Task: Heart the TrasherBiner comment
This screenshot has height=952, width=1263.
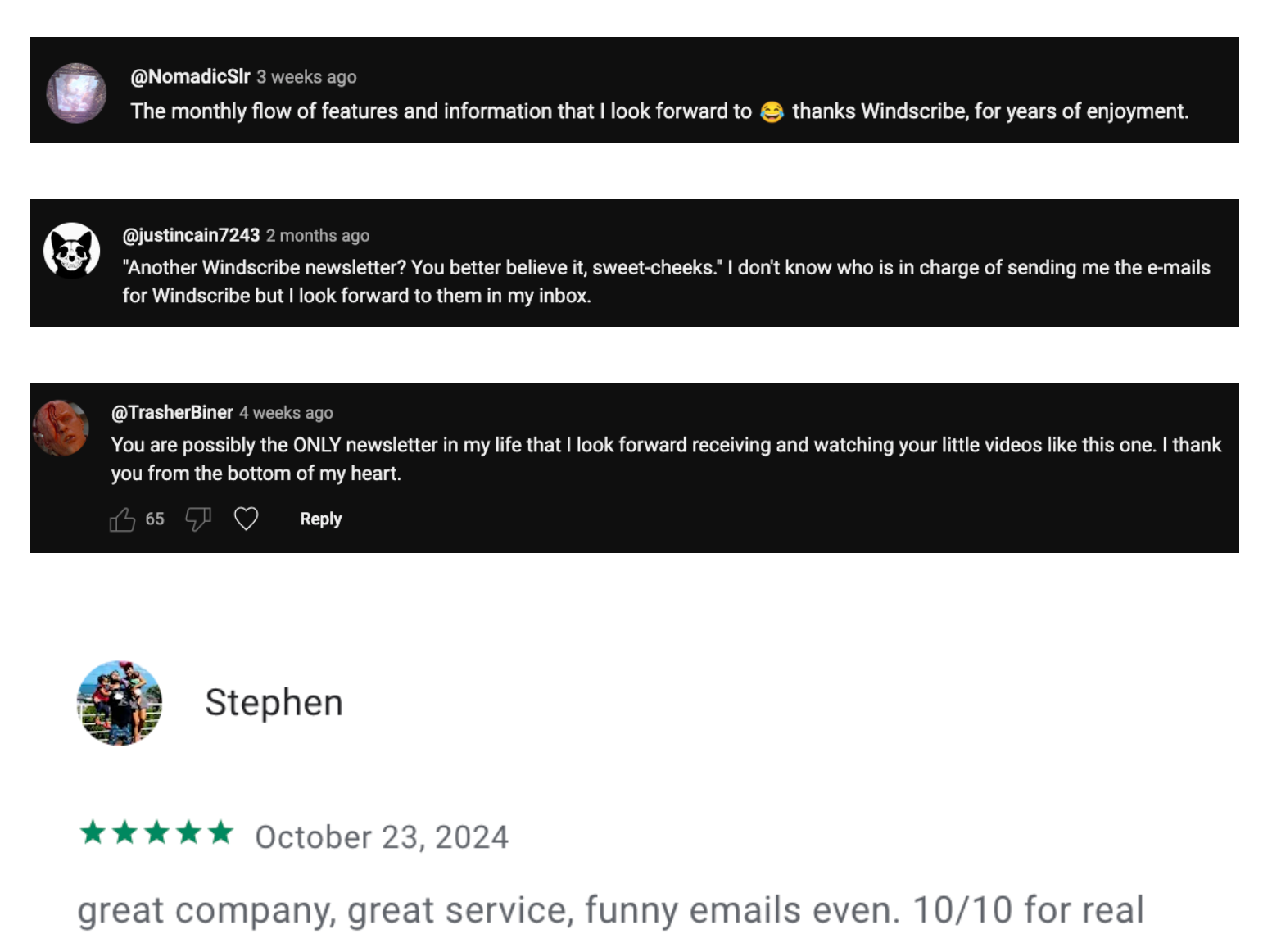Action: (x=247, y=519)
